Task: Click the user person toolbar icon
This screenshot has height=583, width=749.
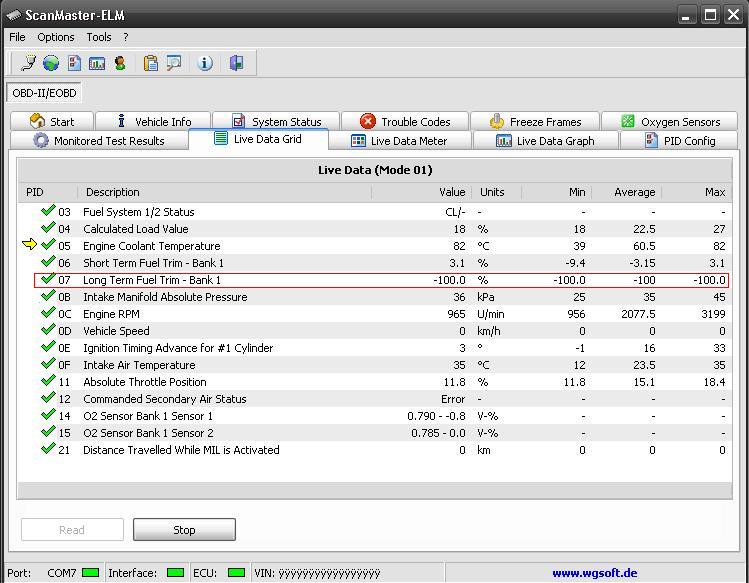Action: tap(120, 63)
